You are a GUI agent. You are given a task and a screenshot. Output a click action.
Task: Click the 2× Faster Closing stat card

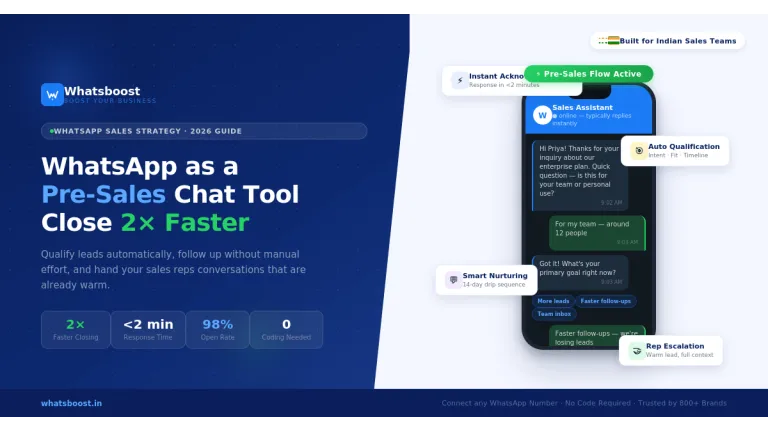click(x=76, y=330)
